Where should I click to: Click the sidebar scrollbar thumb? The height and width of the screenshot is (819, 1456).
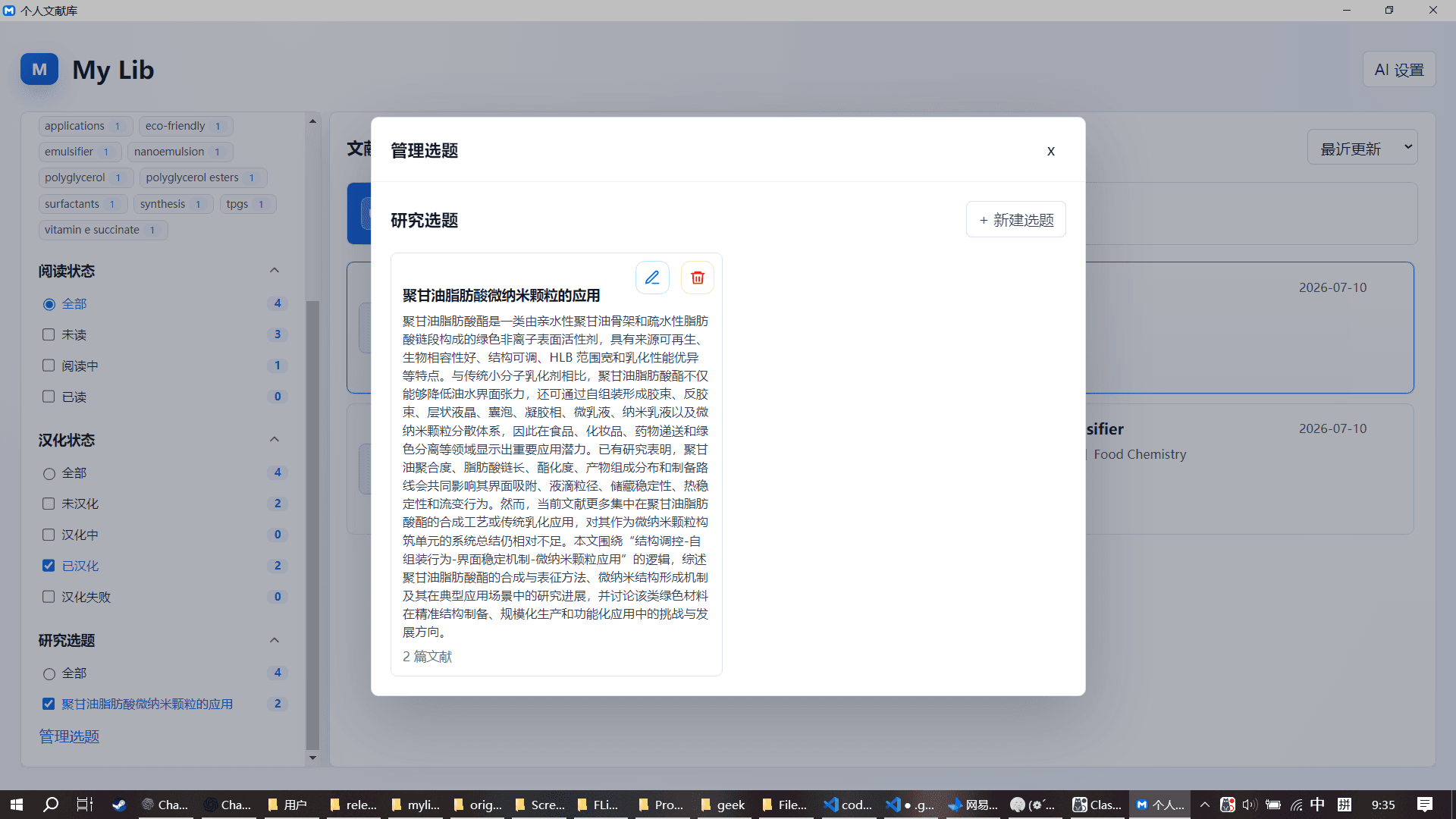[x=312, y=525]
